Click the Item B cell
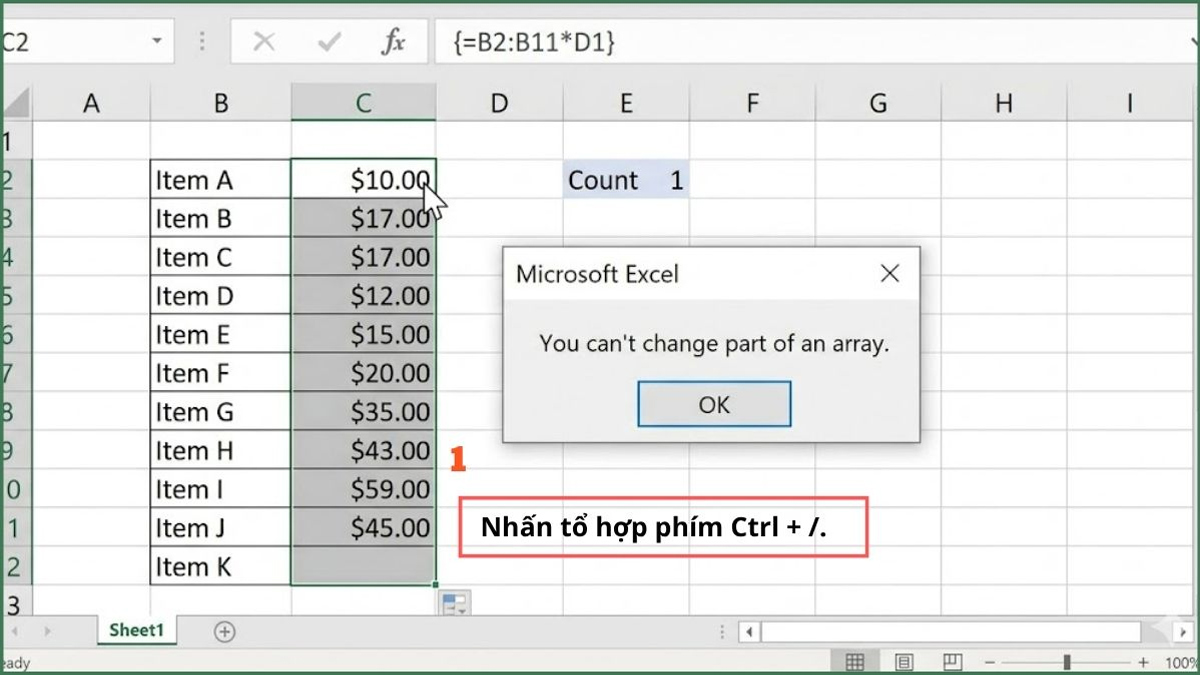Image resolution: width=1200 pixels, height=675 pixels. (221, 218)
